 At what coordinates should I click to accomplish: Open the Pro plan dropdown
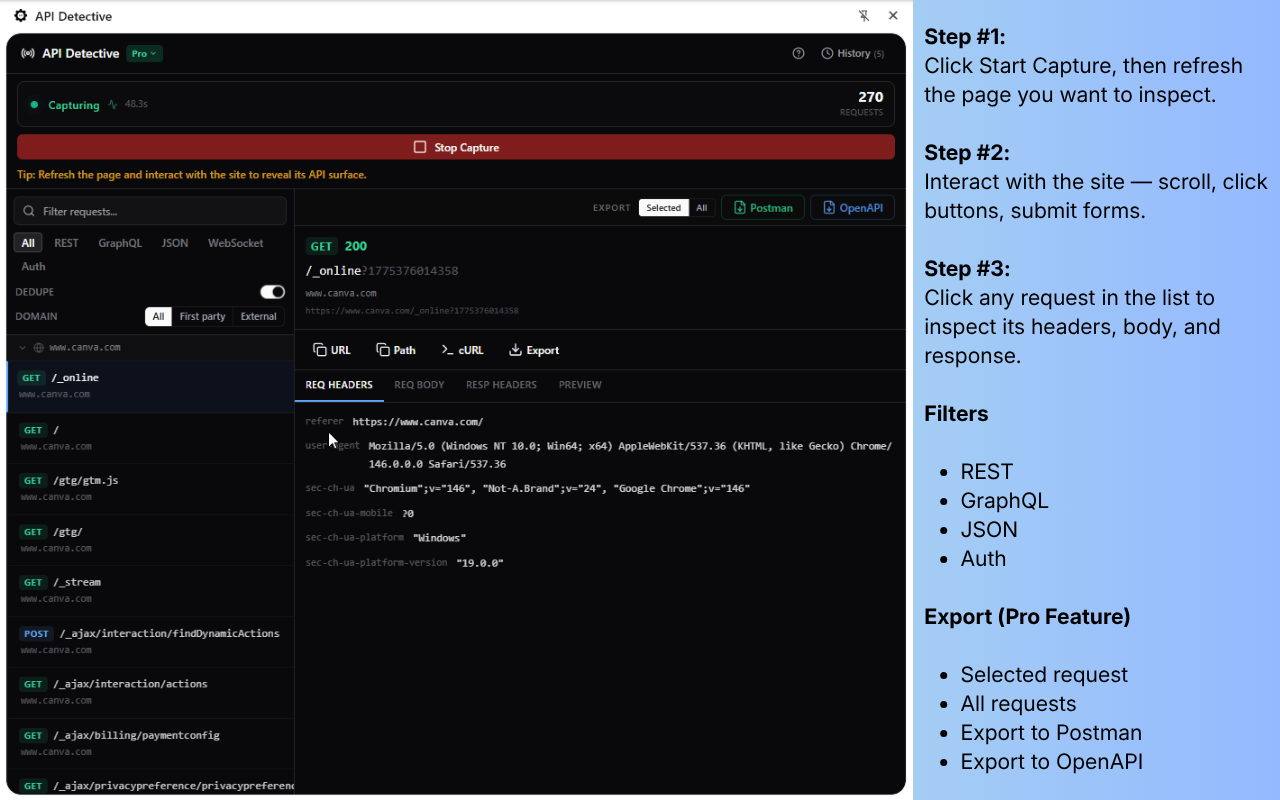(144, 54)
